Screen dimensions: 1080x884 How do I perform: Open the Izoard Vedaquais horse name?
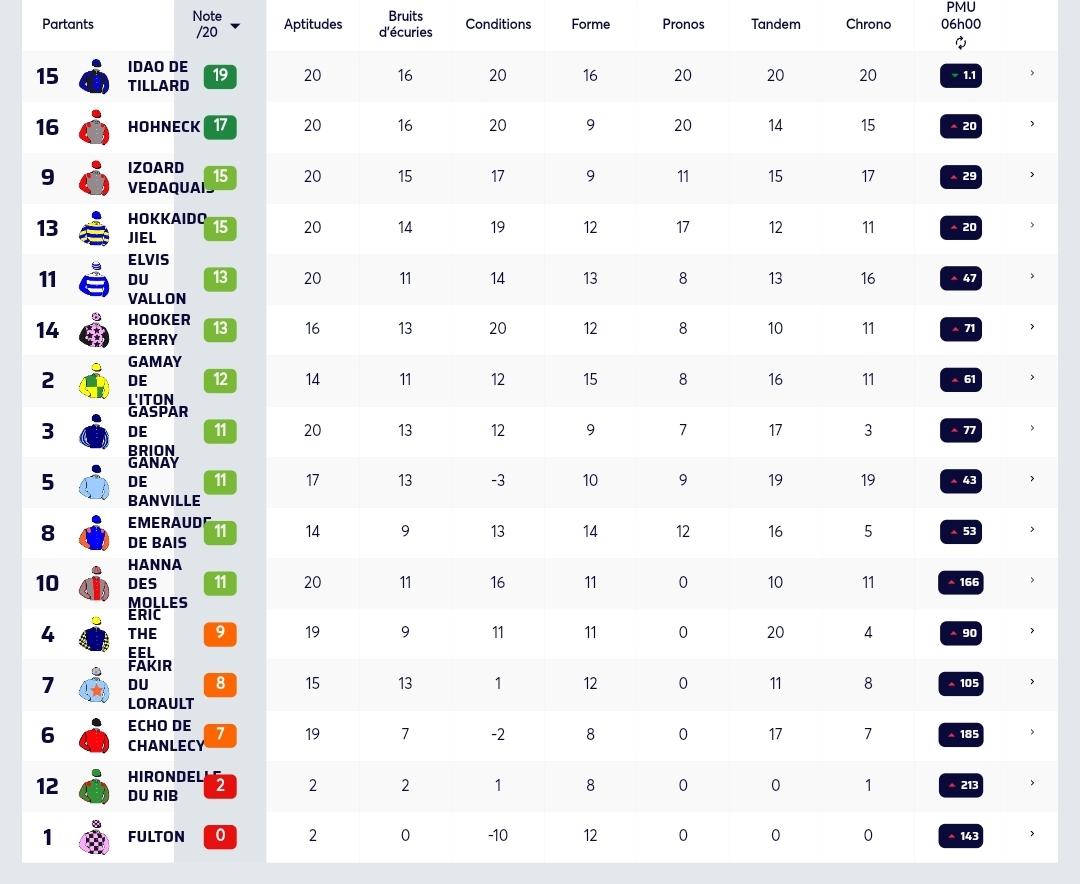click(x=170, y=178)
